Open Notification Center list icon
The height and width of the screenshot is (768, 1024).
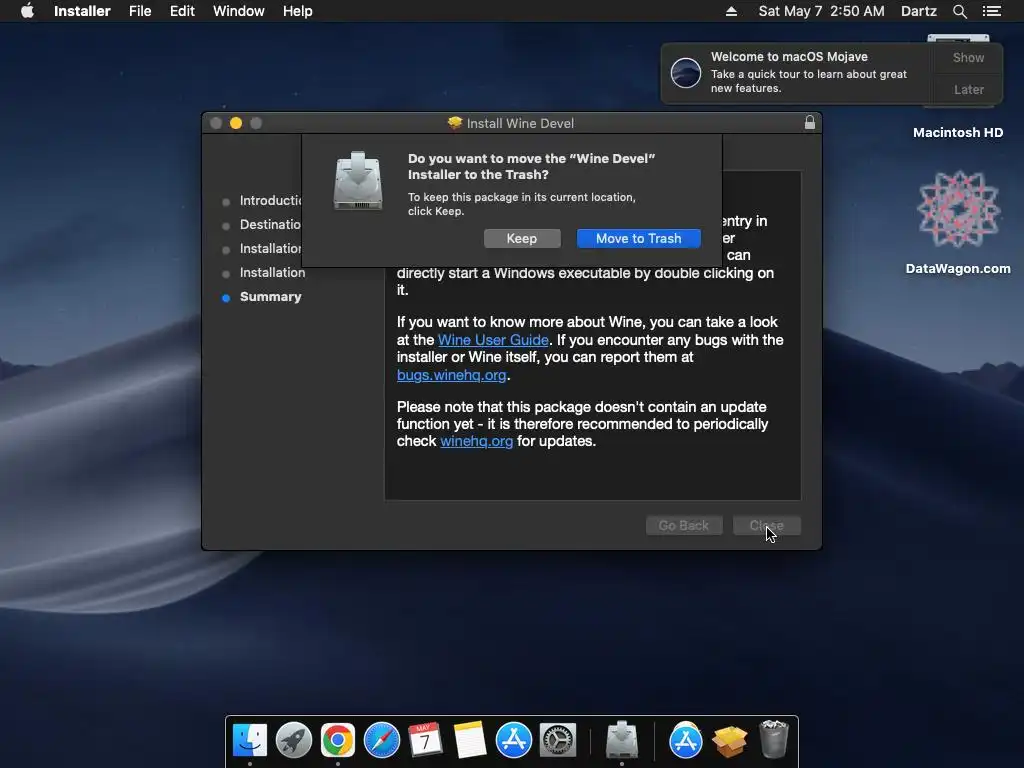(991, 11)
